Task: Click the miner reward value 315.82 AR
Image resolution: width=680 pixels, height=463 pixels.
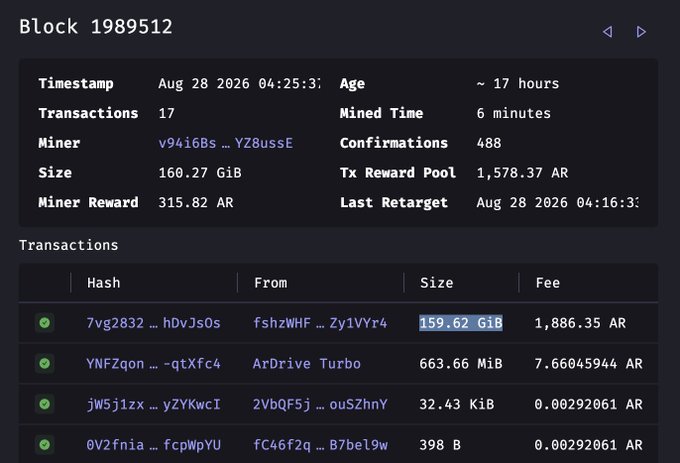Action: point(196,202)
